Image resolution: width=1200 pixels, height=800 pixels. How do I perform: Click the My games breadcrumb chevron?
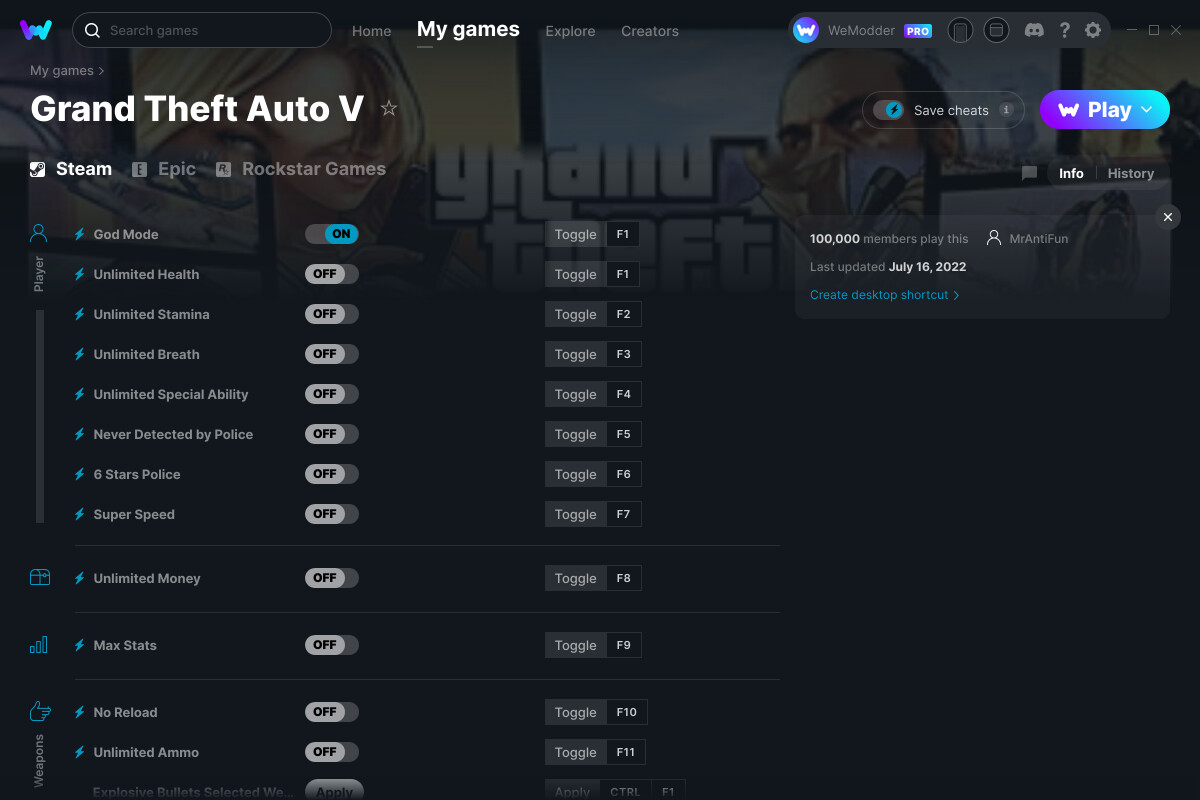[101, 71]
